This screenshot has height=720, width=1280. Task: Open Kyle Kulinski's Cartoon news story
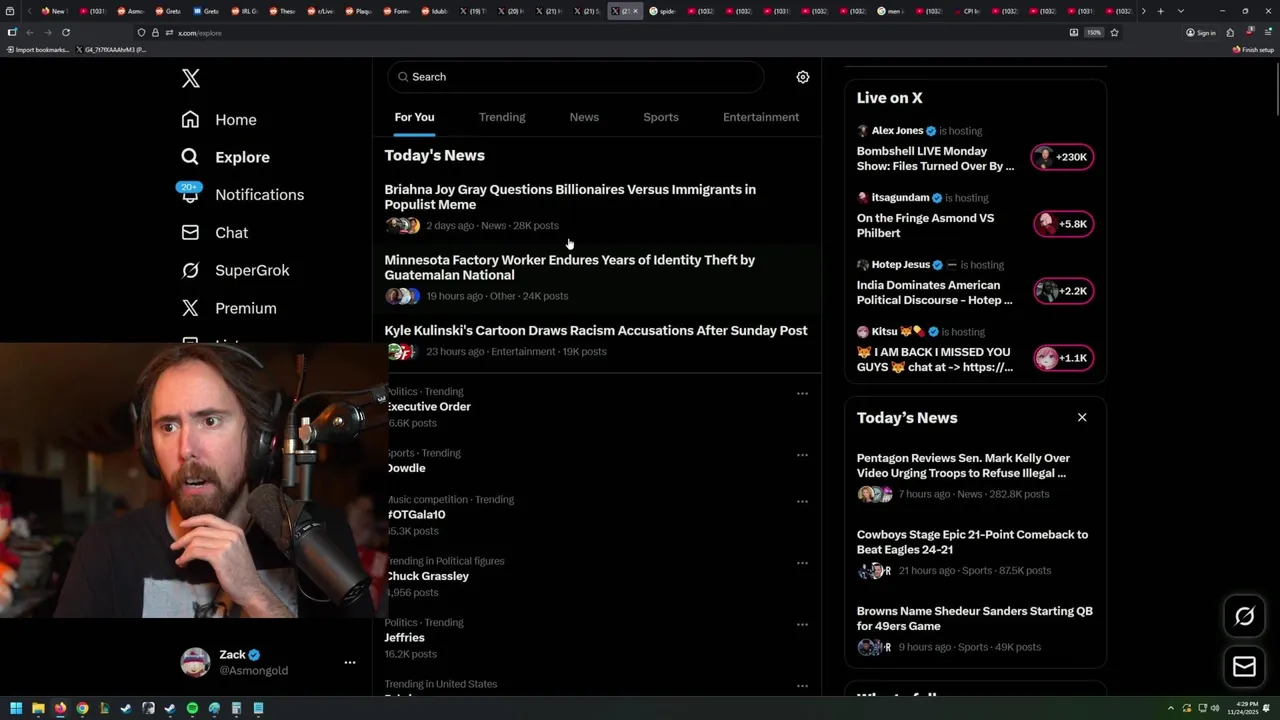click(x=596, y=341)
